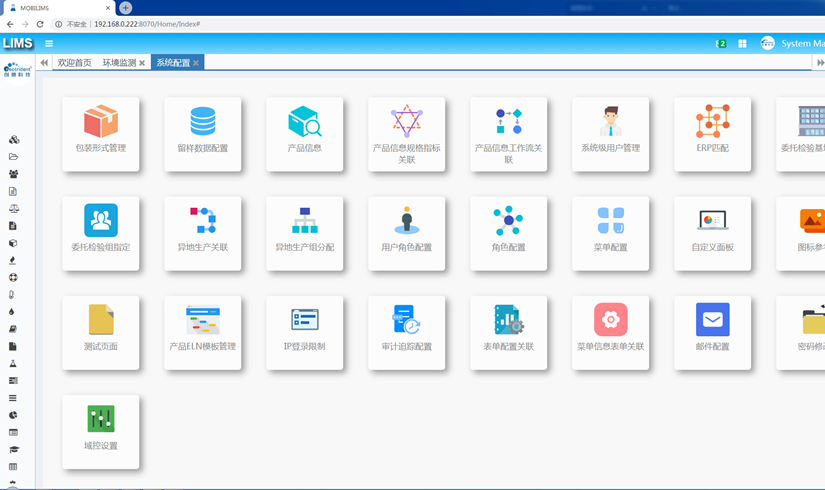Open 审计追踪配置 audit trail tile
825x490 pixels.
tap(407, 333)
